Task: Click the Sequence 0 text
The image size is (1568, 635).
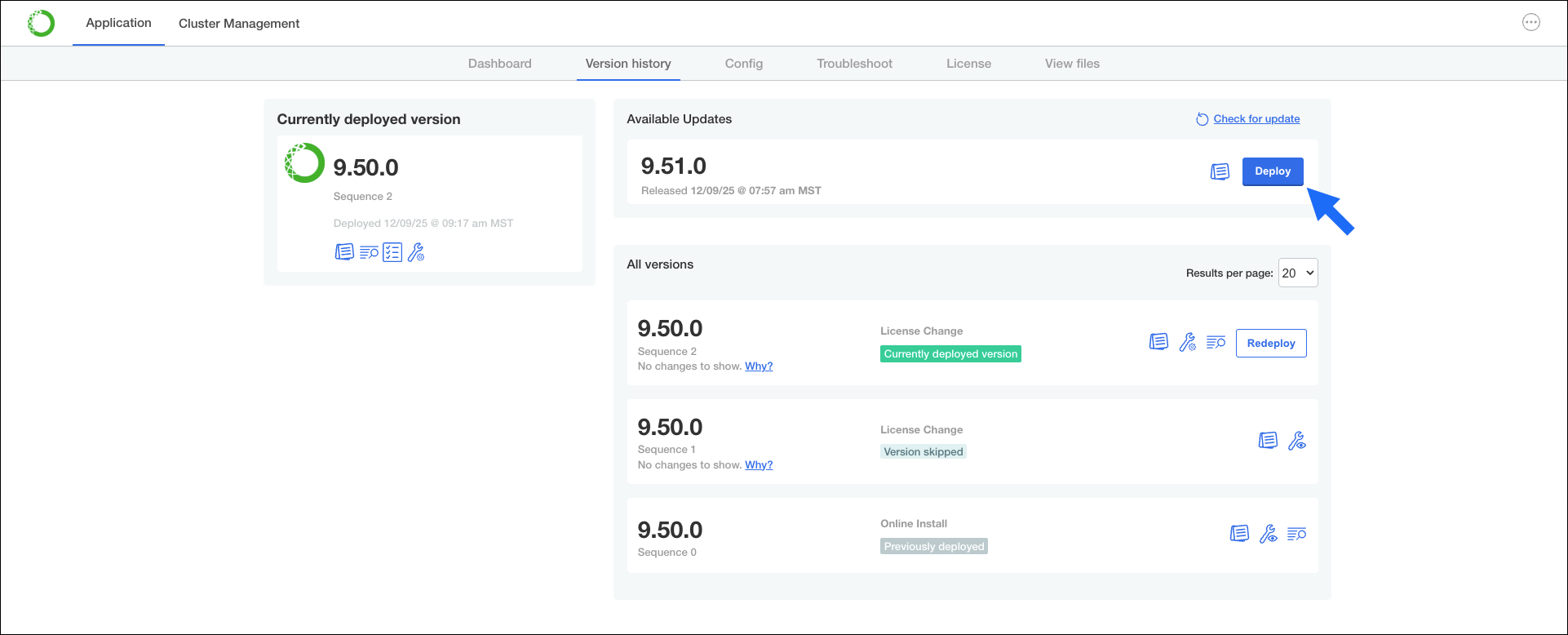Action: click(x=667, y=553)
